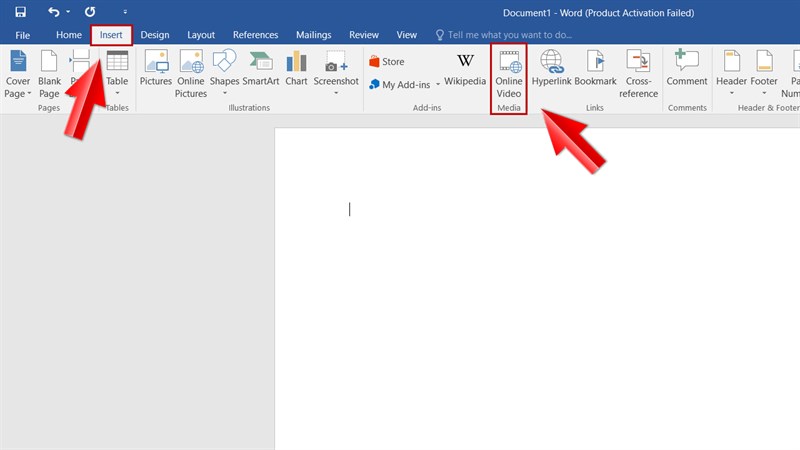Click the Tell me what you want to do box
This screenshot has height=450, width=800.
tap(504, 35)
